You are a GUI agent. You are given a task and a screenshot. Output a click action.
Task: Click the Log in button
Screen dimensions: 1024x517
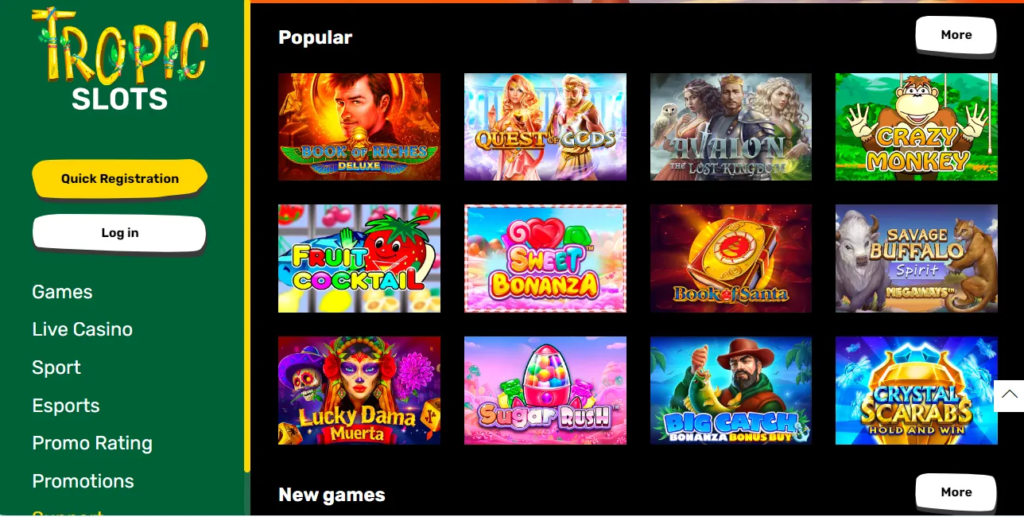pyautogui.click(x=120, y=233)
